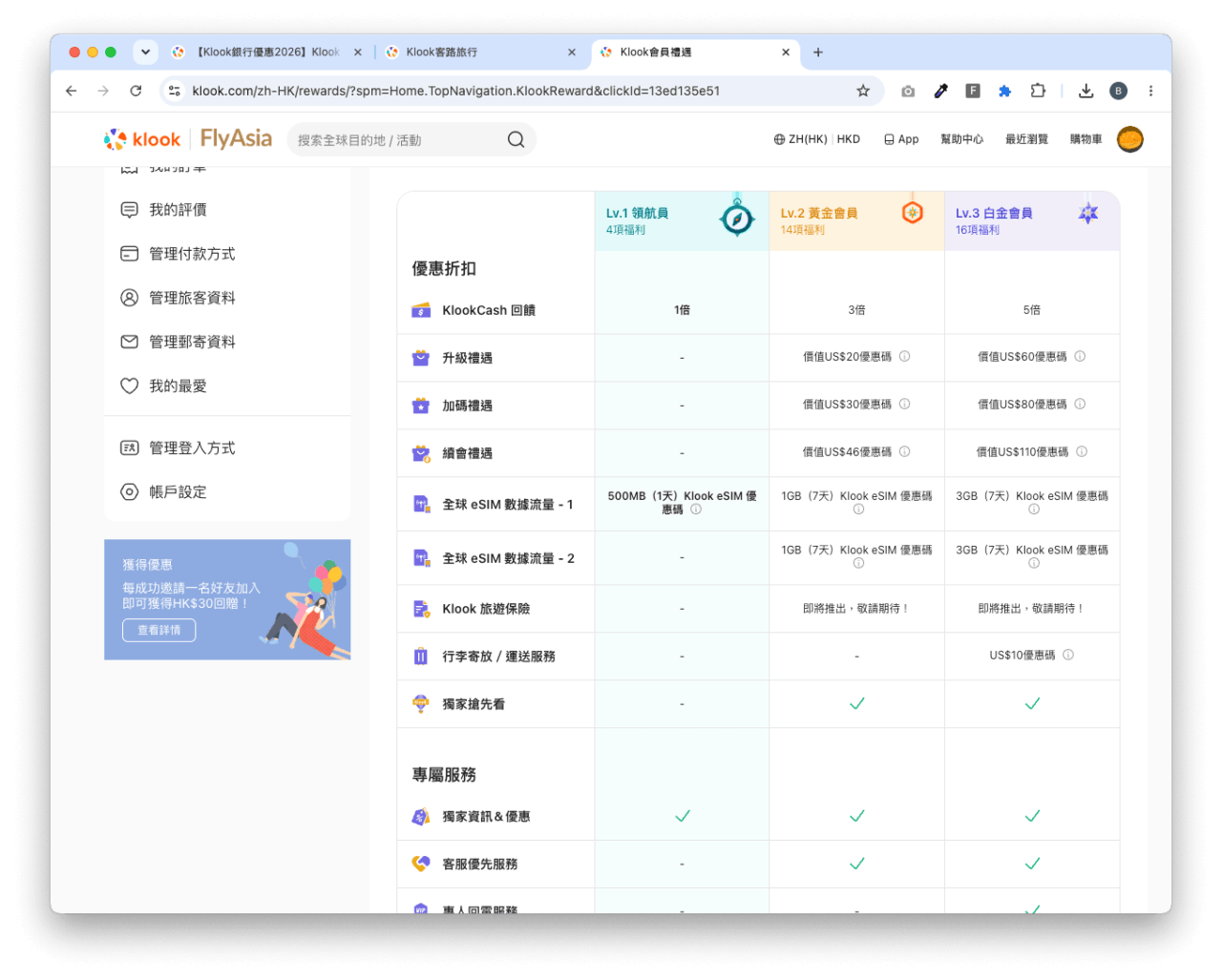Image resolution: width=1222 pixels, height=980 pixels.
Task: Click the 全球 eSIM 數據流量 - 2 row label
Action: [x=508, y=558]
